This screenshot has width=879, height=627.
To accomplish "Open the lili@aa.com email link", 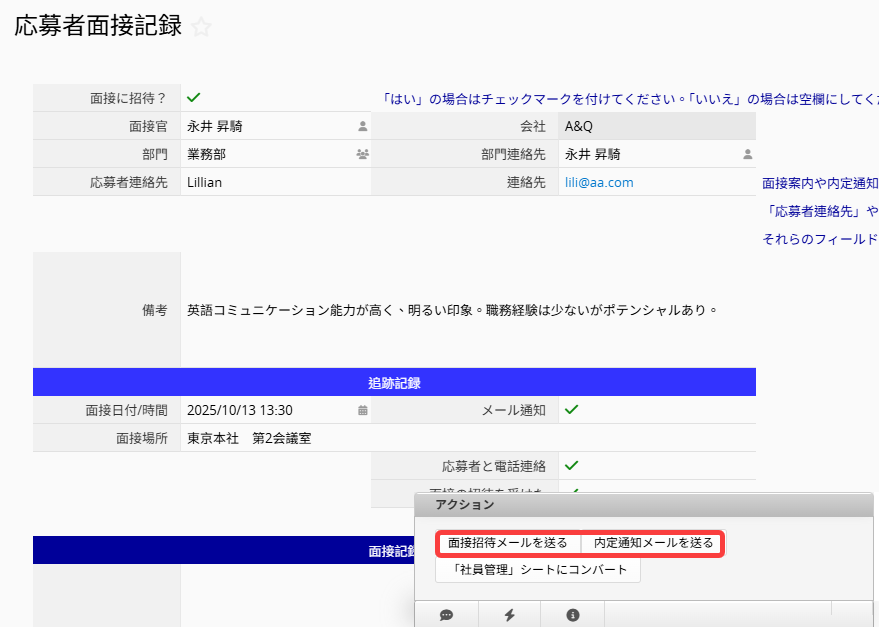I will (599, 183).
